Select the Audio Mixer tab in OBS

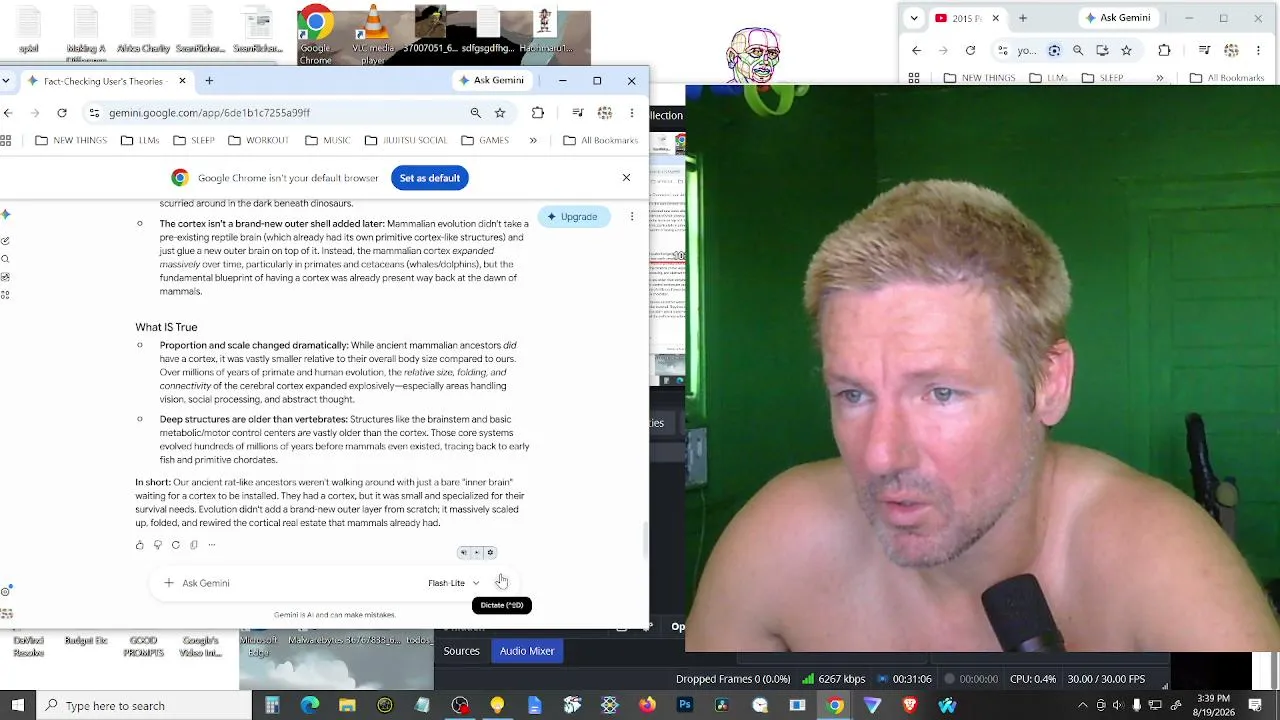pos(527,651)
